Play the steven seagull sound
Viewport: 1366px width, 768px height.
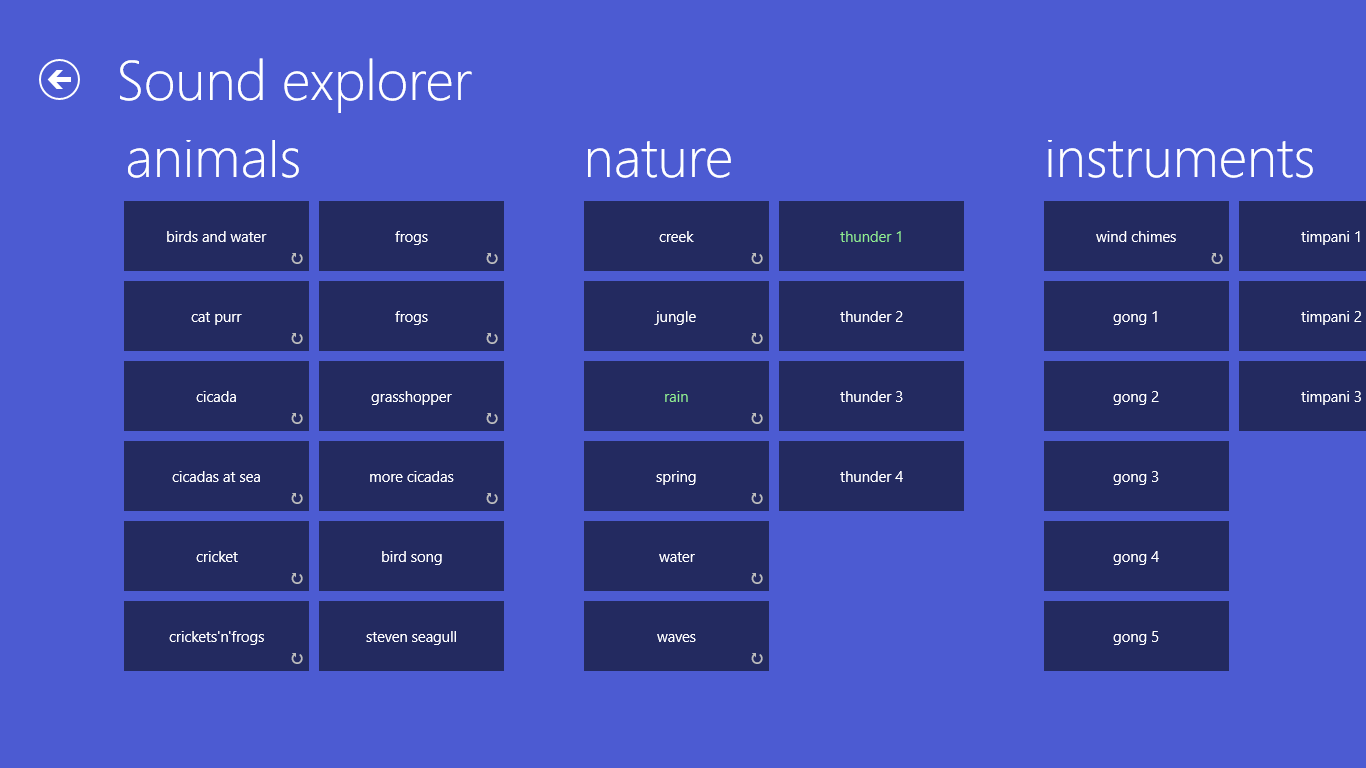point(411,636)
